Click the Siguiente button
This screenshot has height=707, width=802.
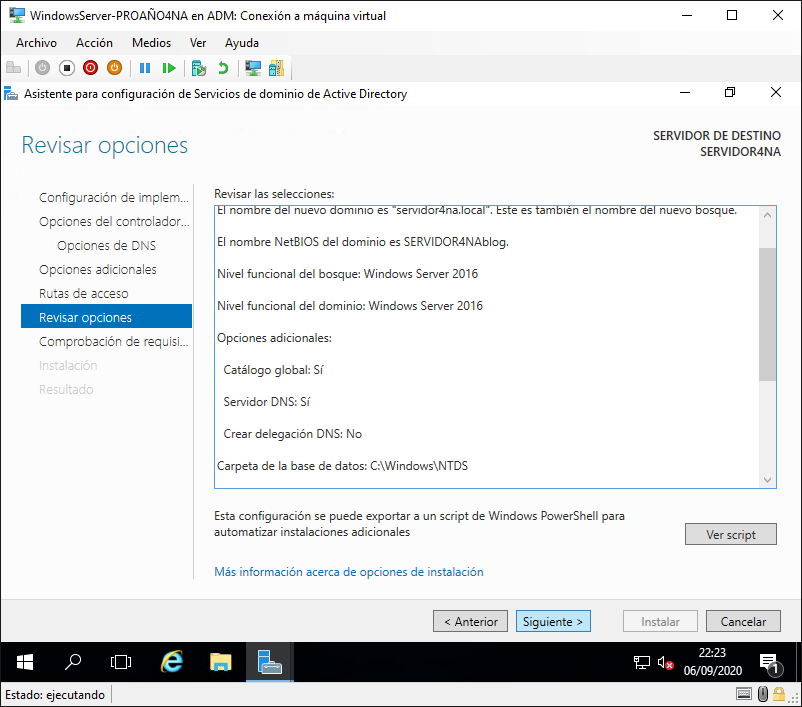[553, 621]
